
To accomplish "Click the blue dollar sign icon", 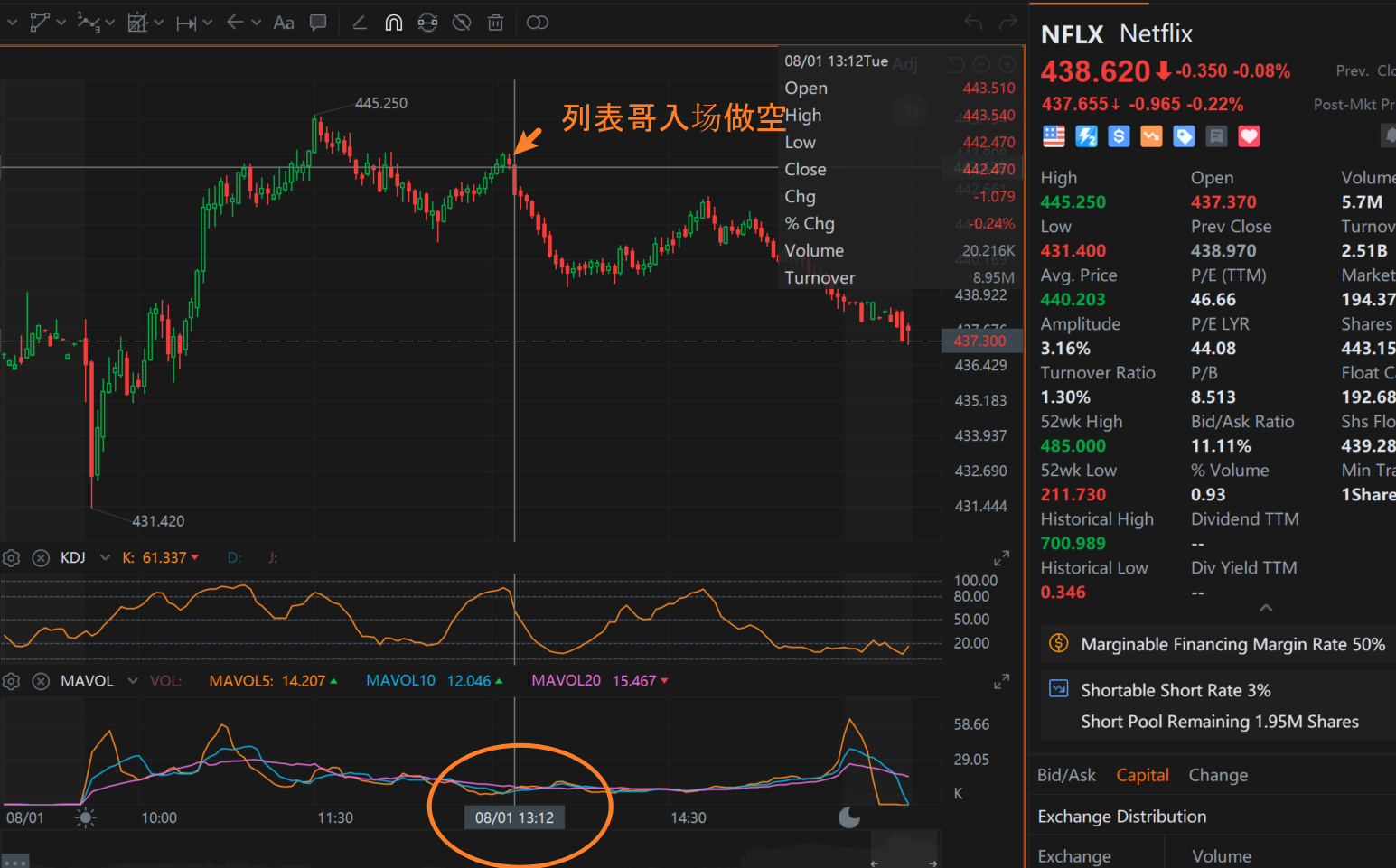I will tap(1120, 136).
